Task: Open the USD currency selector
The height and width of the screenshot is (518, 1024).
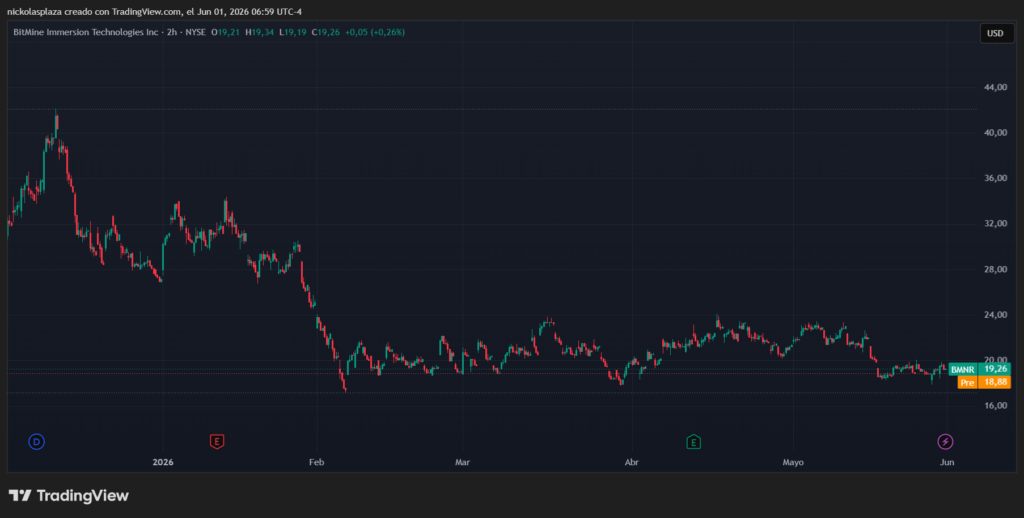Action: [997, 33]
